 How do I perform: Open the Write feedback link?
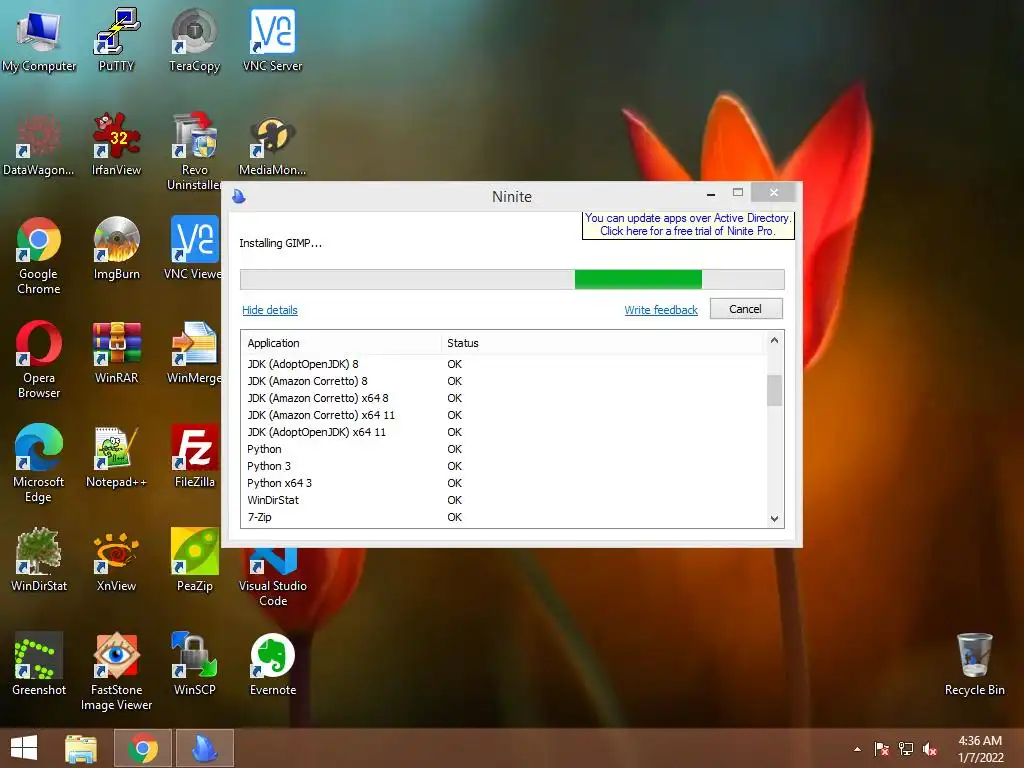[661, 310]
